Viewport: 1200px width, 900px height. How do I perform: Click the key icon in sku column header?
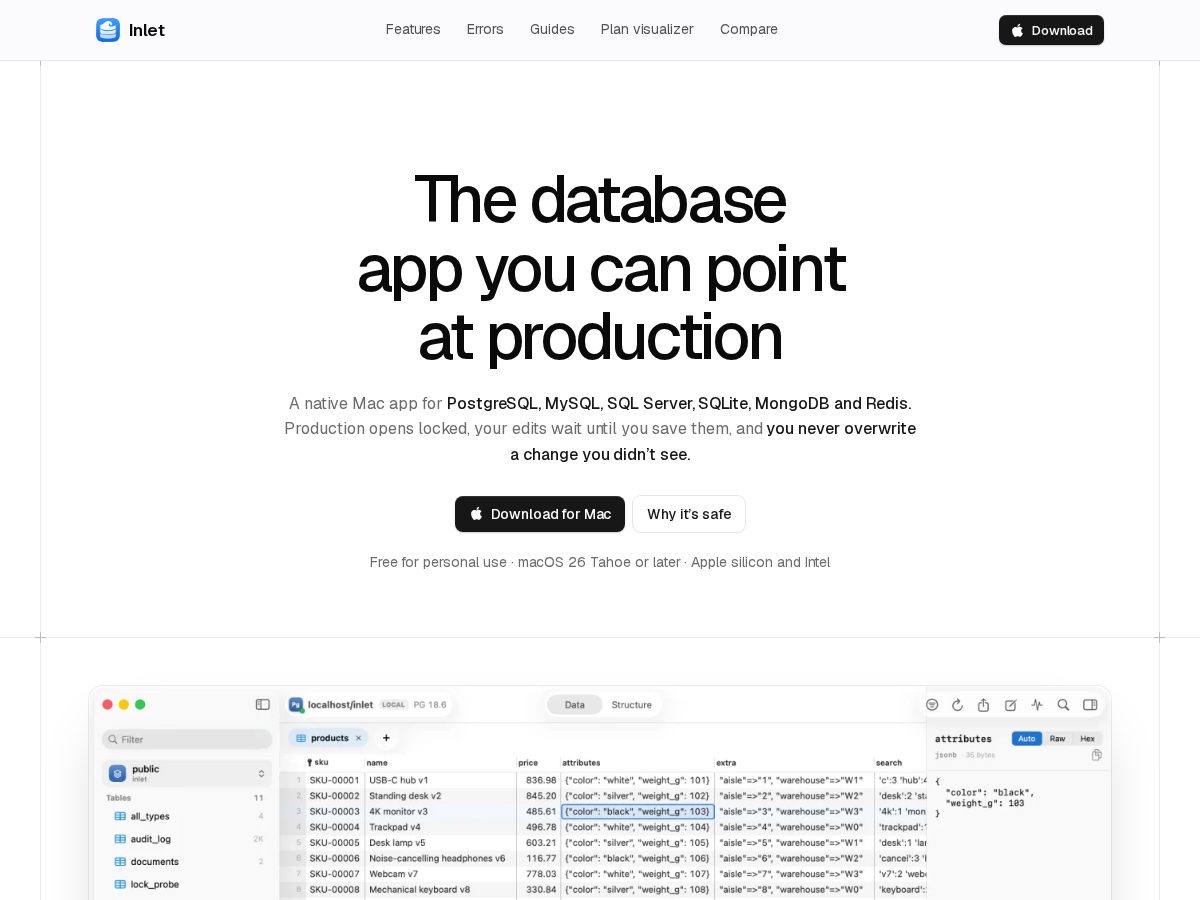[310, 762]
